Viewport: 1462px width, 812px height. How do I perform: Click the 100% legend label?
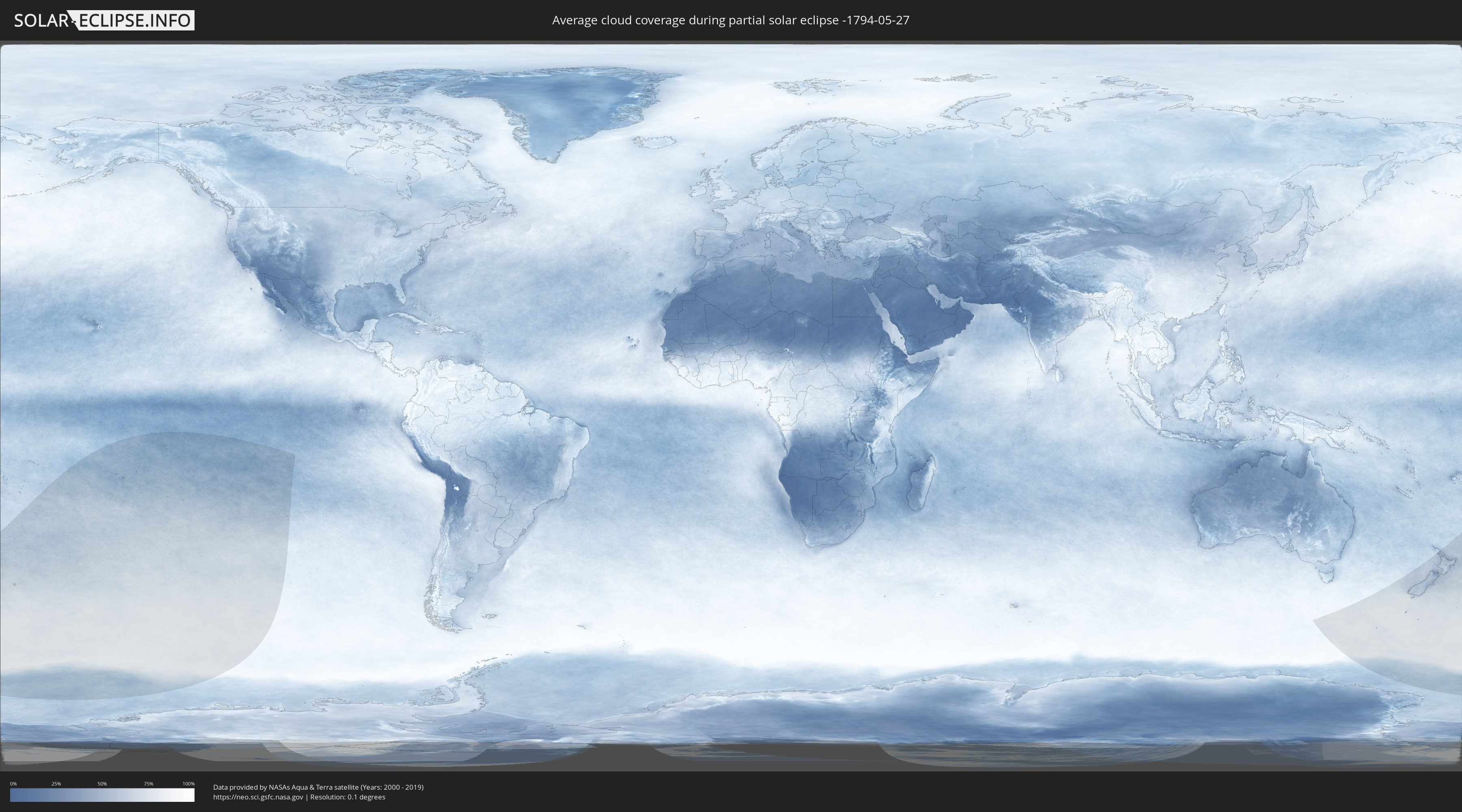pyautogui.click(x=188, y=784)
